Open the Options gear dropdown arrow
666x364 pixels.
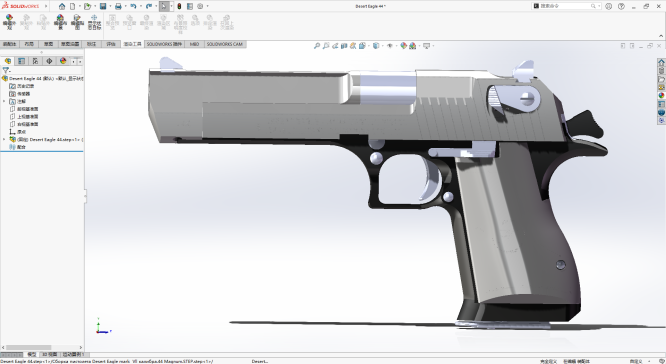pyautogui.click(x=207, y=6)
